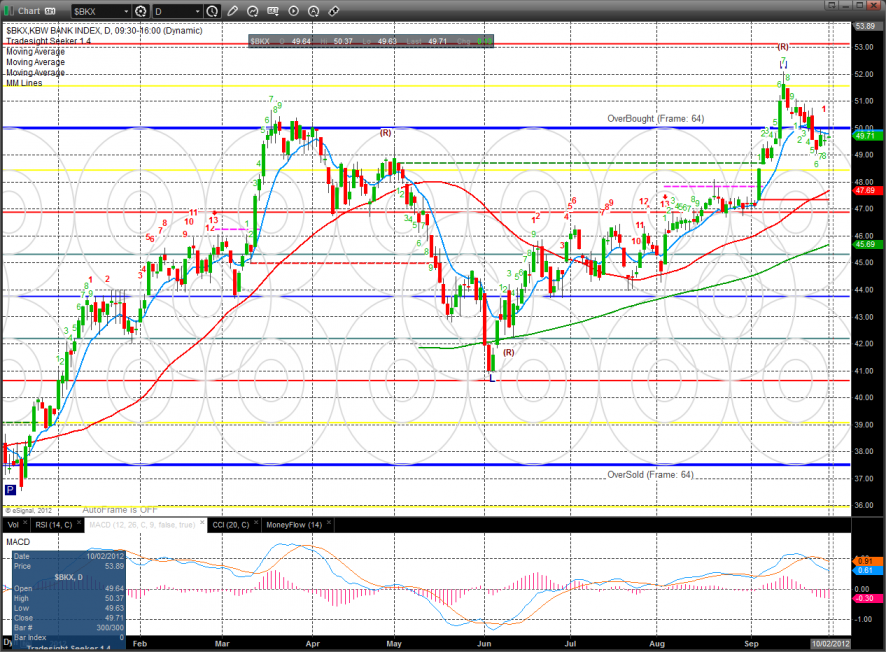886x652 pixels.
Task: Click the Date 10/02/2012 row in data window
Action: (x=68, y=556)
